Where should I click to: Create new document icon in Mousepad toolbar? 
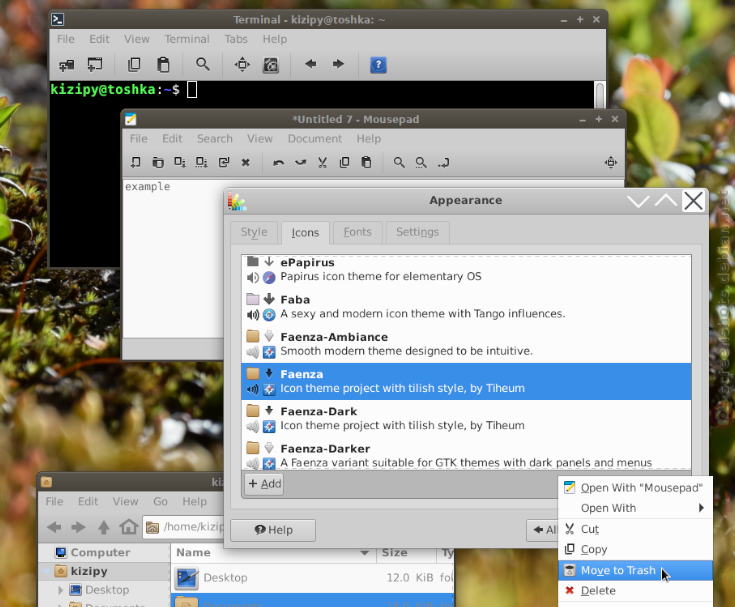click(135, 163)
